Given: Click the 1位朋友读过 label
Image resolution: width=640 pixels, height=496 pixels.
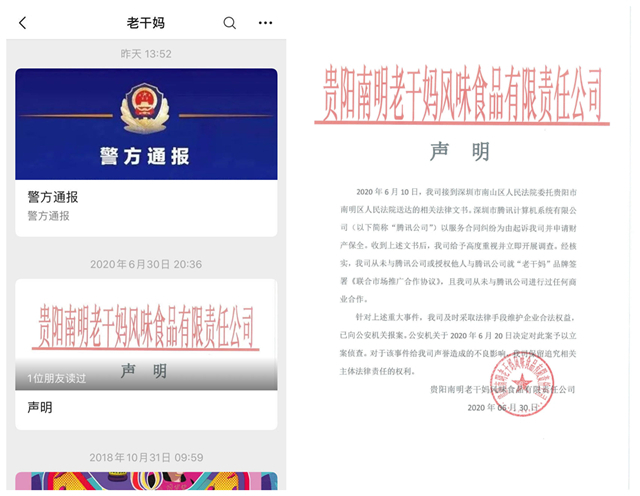Looking at the screenshot, I should click(x=57, y=378).
